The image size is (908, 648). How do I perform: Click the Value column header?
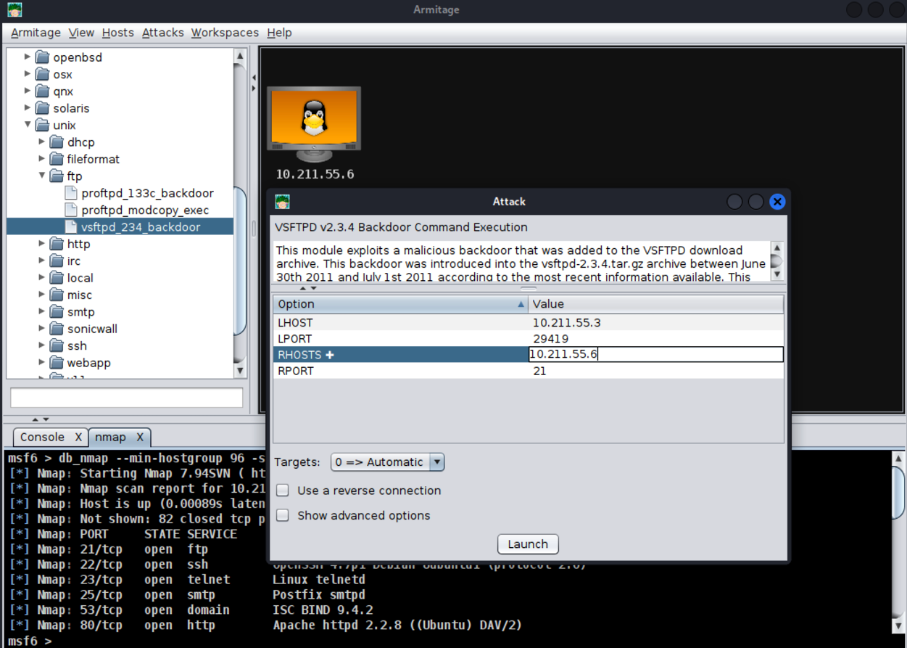[x=656, y=304]
